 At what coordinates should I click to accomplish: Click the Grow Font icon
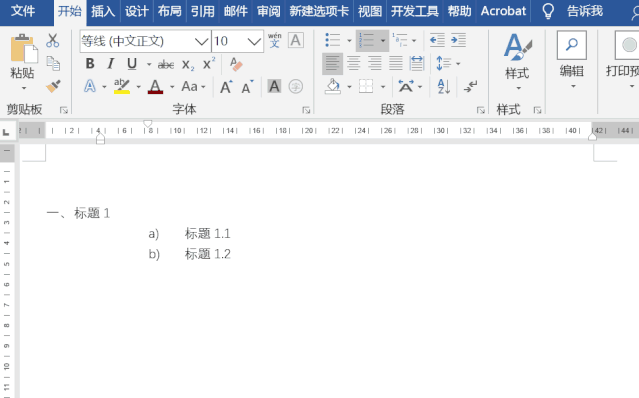pyautogui.click(x=226, y=87)
